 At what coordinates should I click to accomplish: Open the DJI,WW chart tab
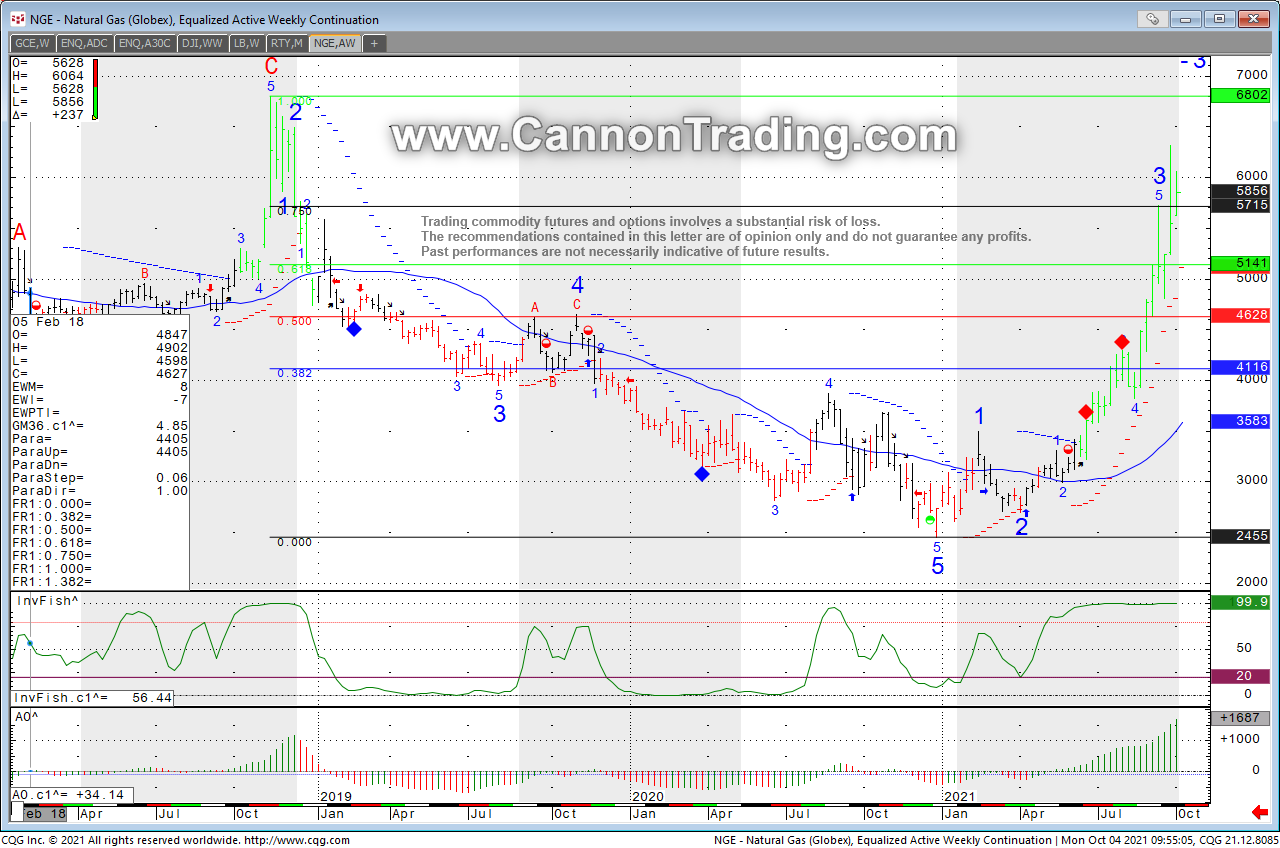pyautogui.click(x=203, y=43)
